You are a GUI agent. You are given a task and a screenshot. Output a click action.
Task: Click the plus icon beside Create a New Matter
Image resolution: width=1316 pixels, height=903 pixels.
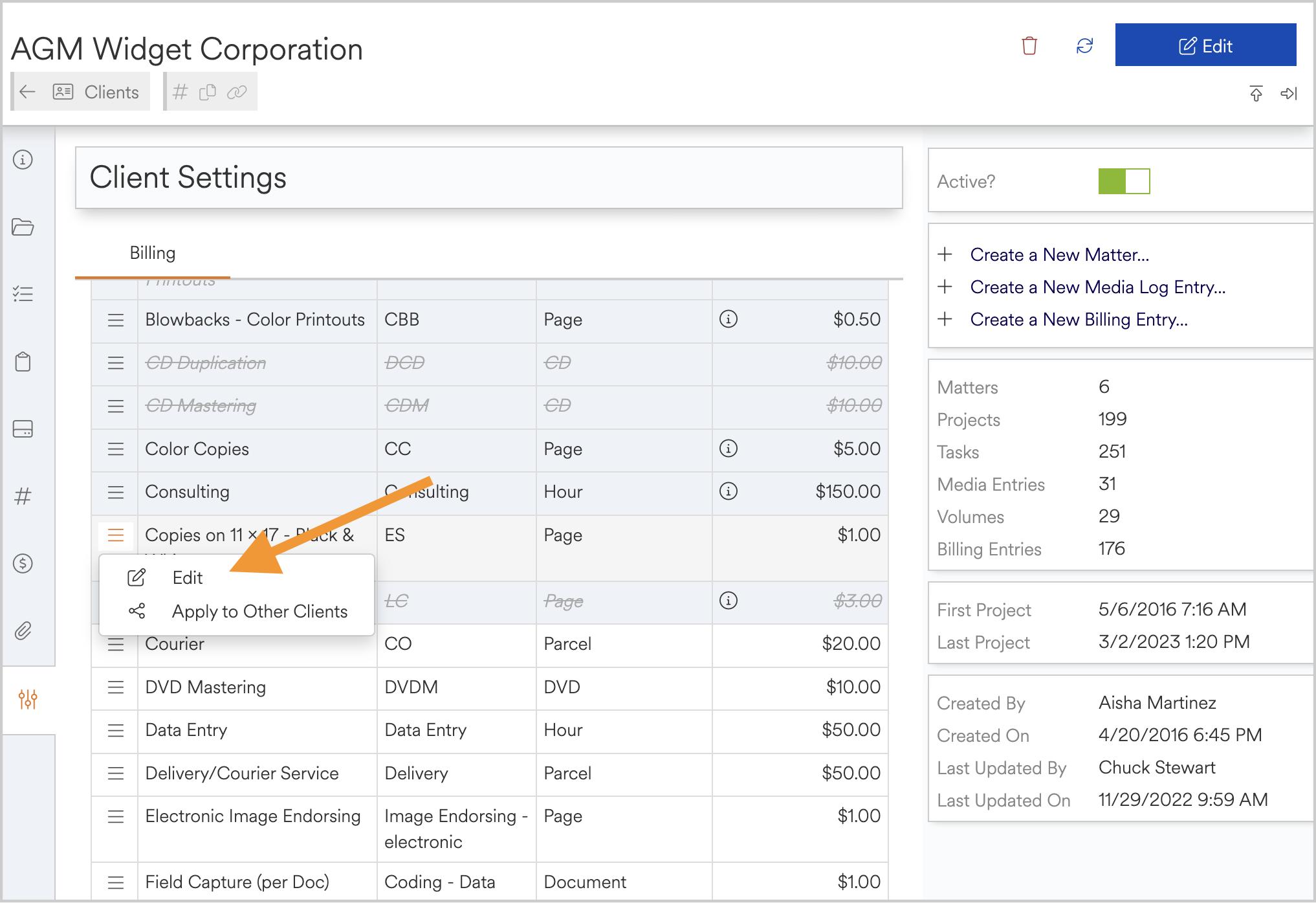click(945, 254)
